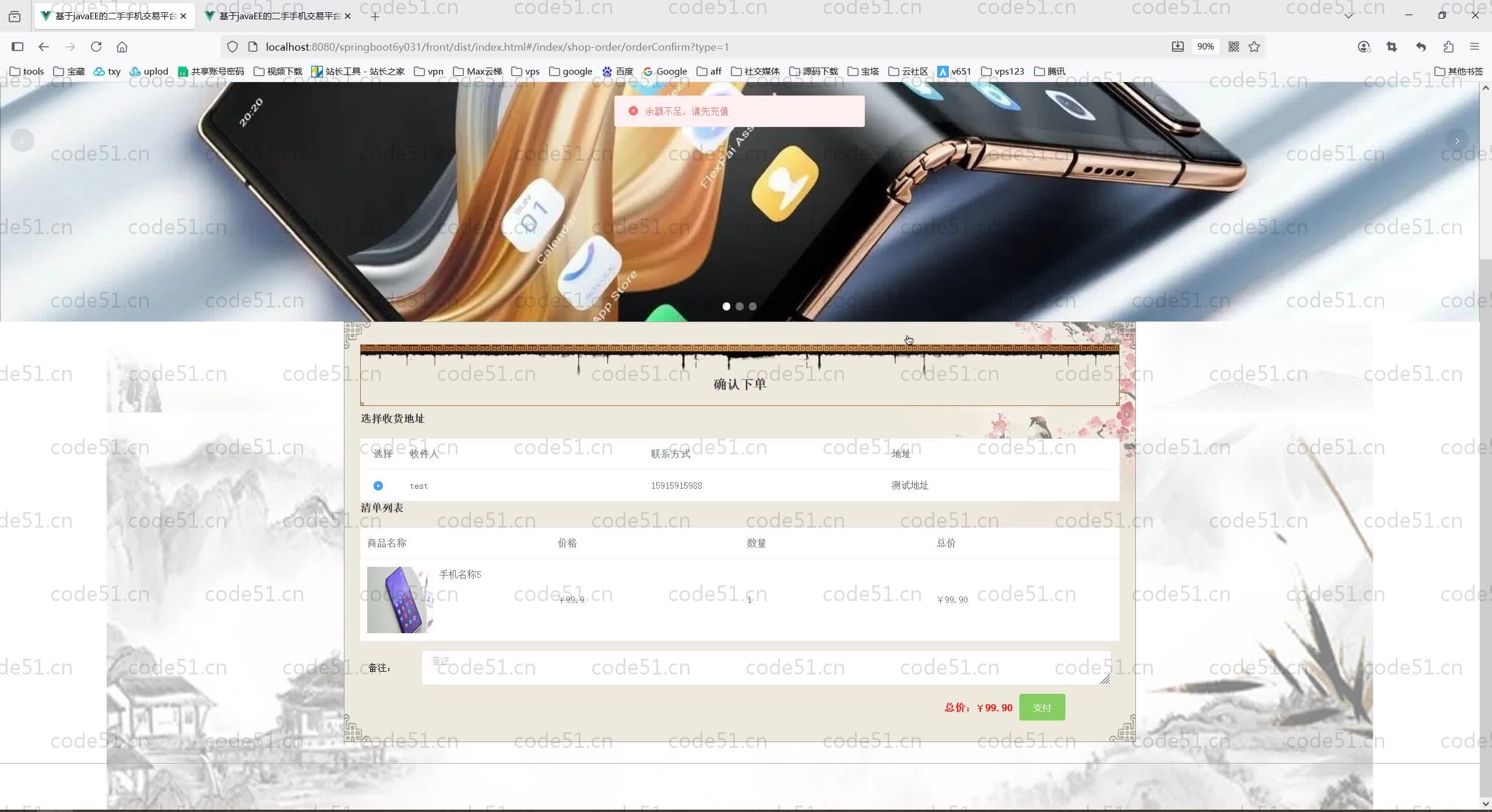The image size is (1492, 812).
Task: Click the browser reload page icon
Action: tap(96, 47)
